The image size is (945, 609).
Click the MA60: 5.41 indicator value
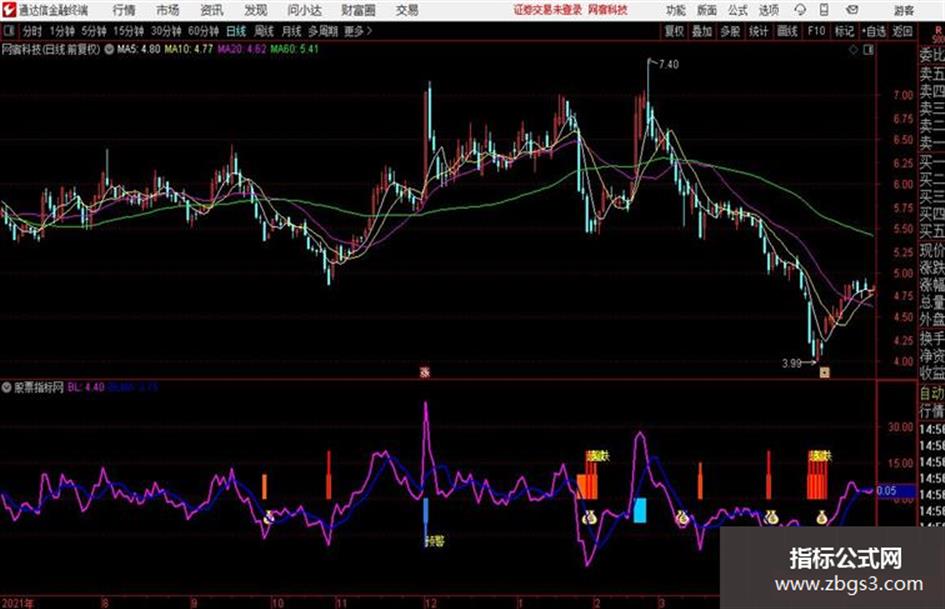(x=295, y=49)
